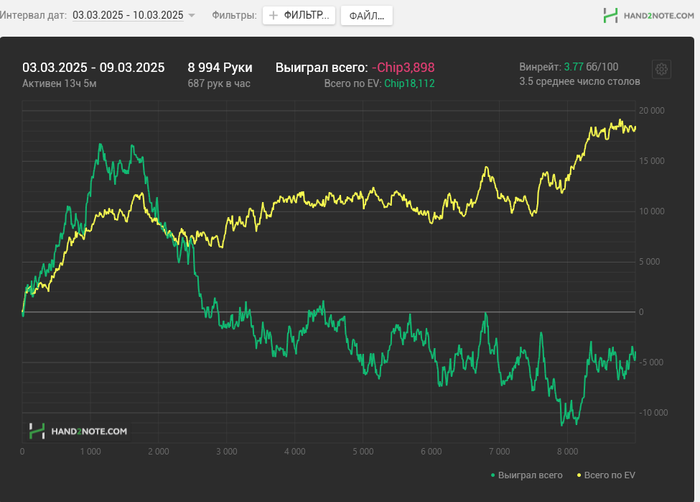Click the ФИЛЬТР... button
Screen dimensions: 700x502
click(299, 16)
